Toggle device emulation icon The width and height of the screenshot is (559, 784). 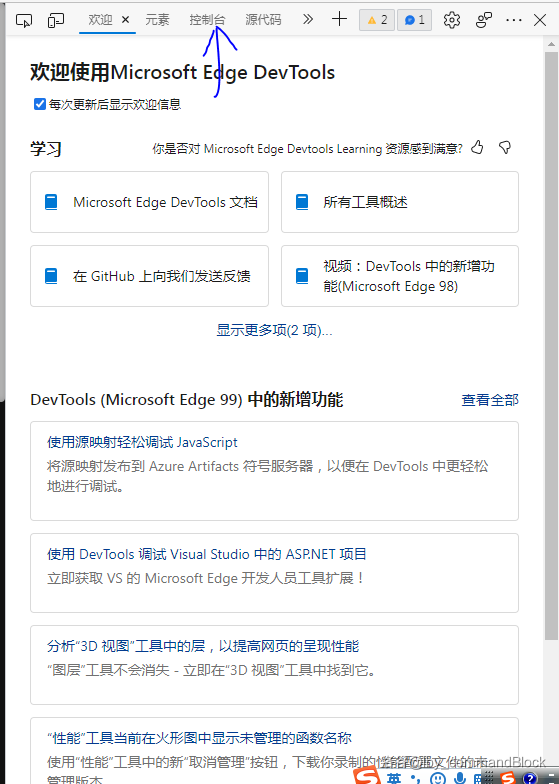pyautogui.click(x=56, y=20)
